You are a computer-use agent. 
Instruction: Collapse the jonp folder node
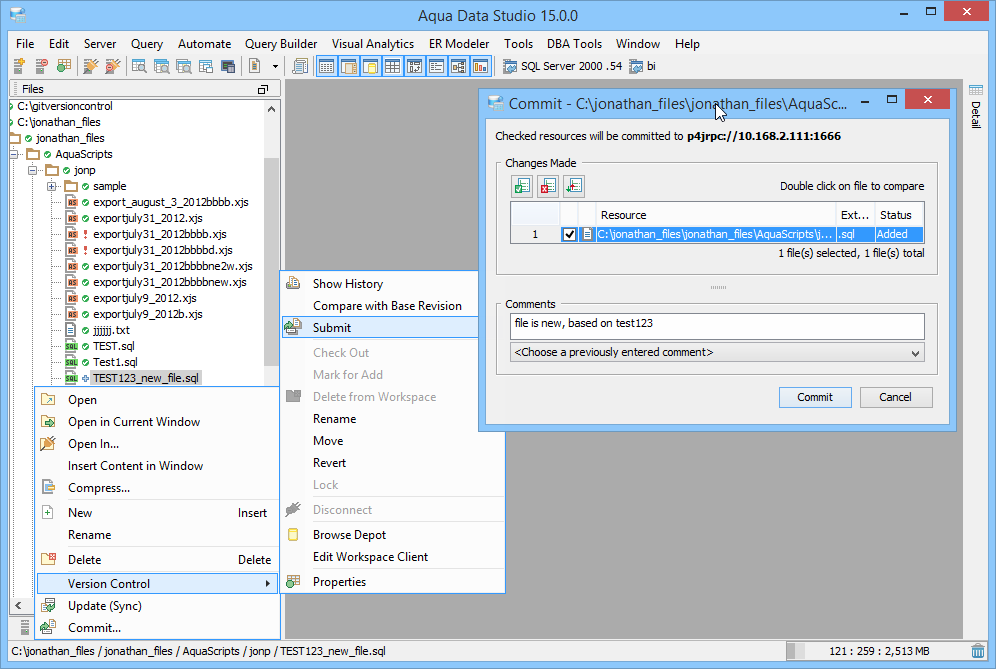coord(33,170)
